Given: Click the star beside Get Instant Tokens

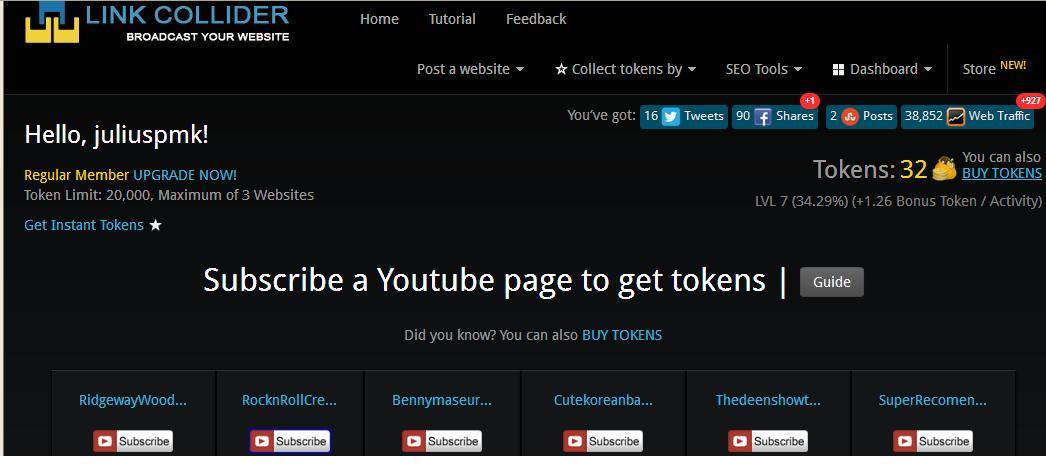Looking at the screenshot, I should [155, 225].
